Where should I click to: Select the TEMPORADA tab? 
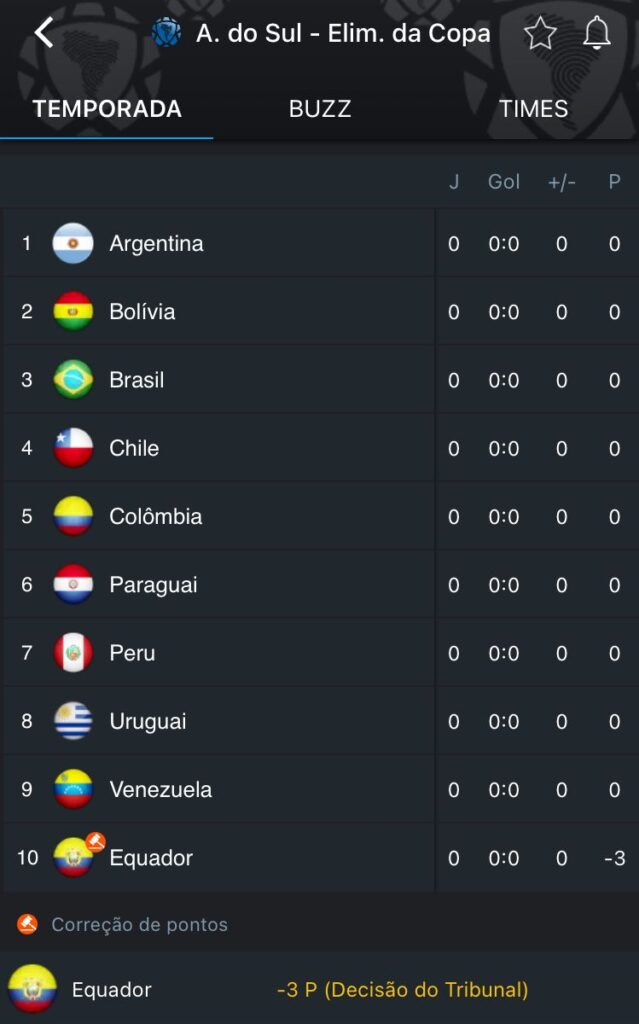tap(107, 109)
